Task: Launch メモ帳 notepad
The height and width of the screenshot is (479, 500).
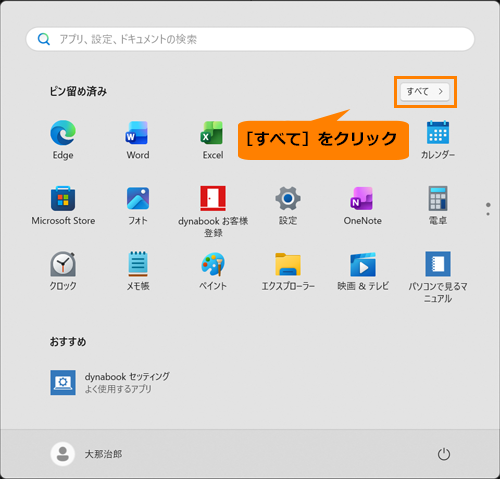Action: 138,264
